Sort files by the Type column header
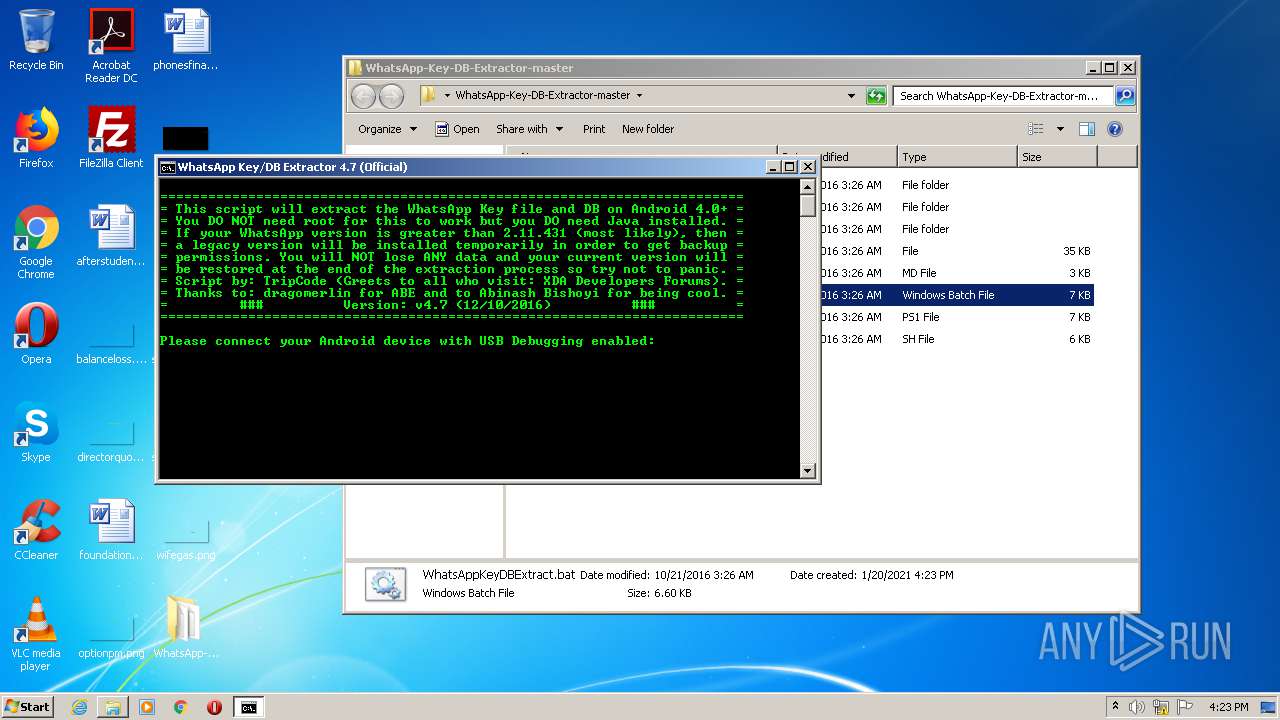 pos(956,157)
